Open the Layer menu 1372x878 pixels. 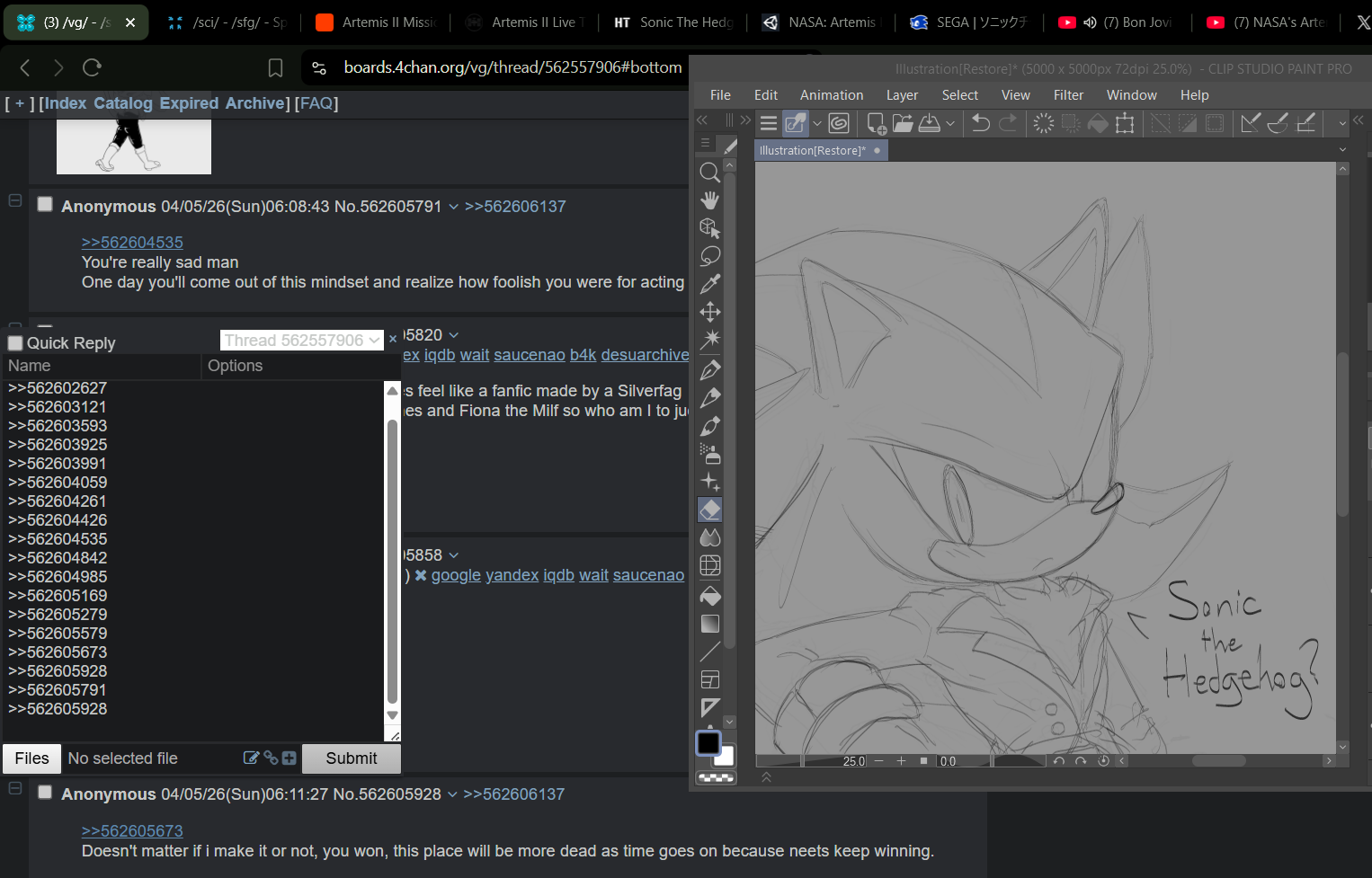click(x=902, y=95)
